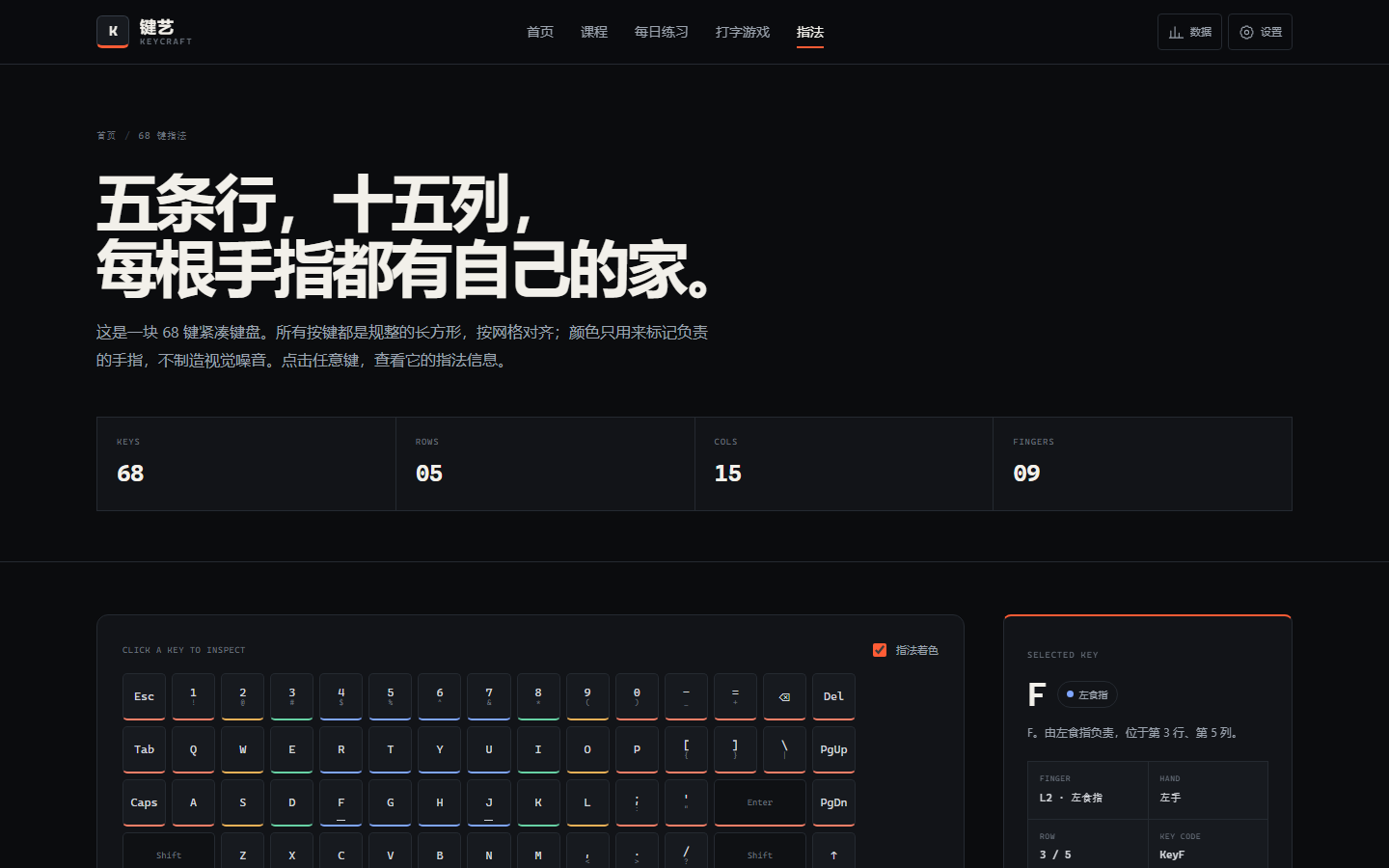The width and height of the screenshot is (1389, 868).
Task: Select the P key
Action: (x=637, y=749)
